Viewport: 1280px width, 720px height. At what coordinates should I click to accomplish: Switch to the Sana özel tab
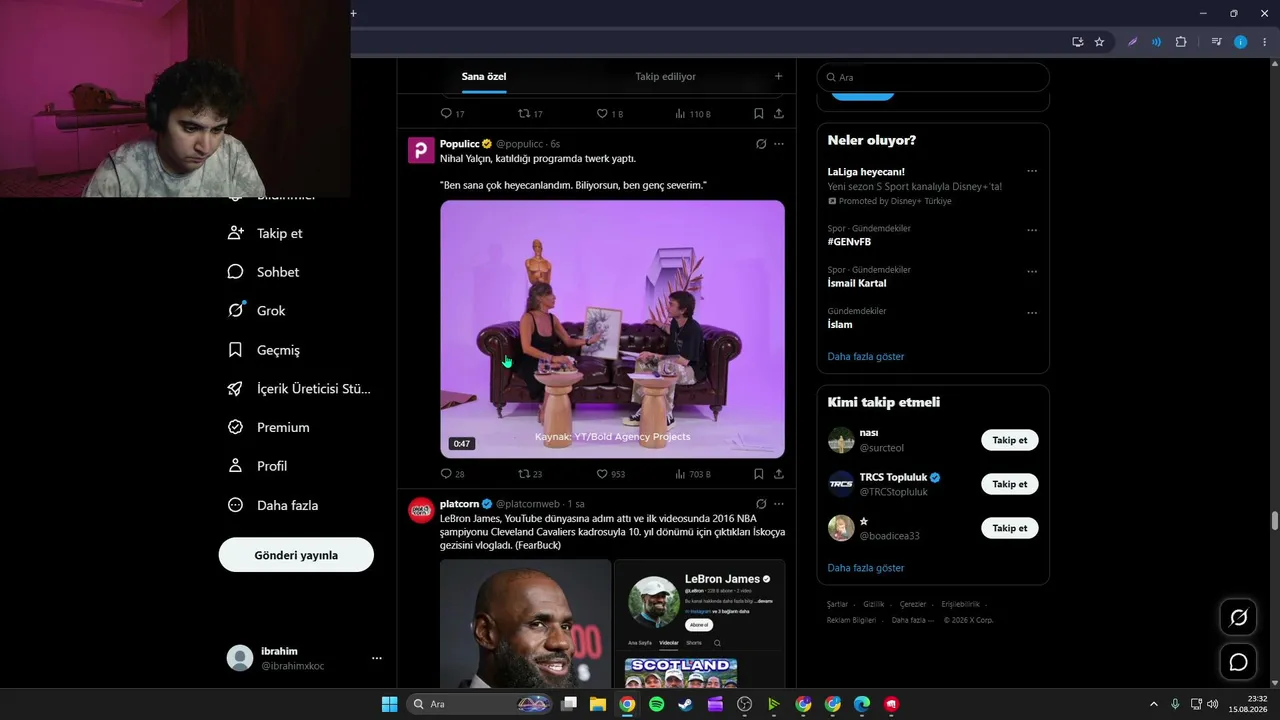pyautogui.click(x=484, y=77)
